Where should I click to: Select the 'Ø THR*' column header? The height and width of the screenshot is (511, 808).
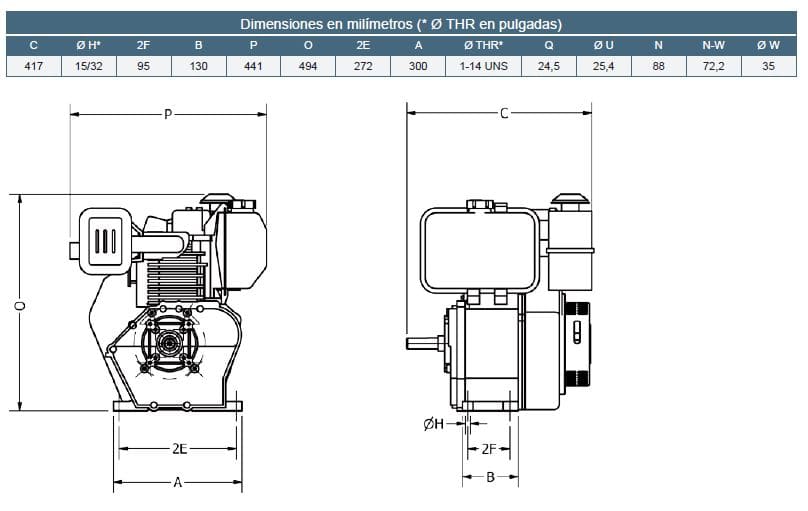[483, 45]
